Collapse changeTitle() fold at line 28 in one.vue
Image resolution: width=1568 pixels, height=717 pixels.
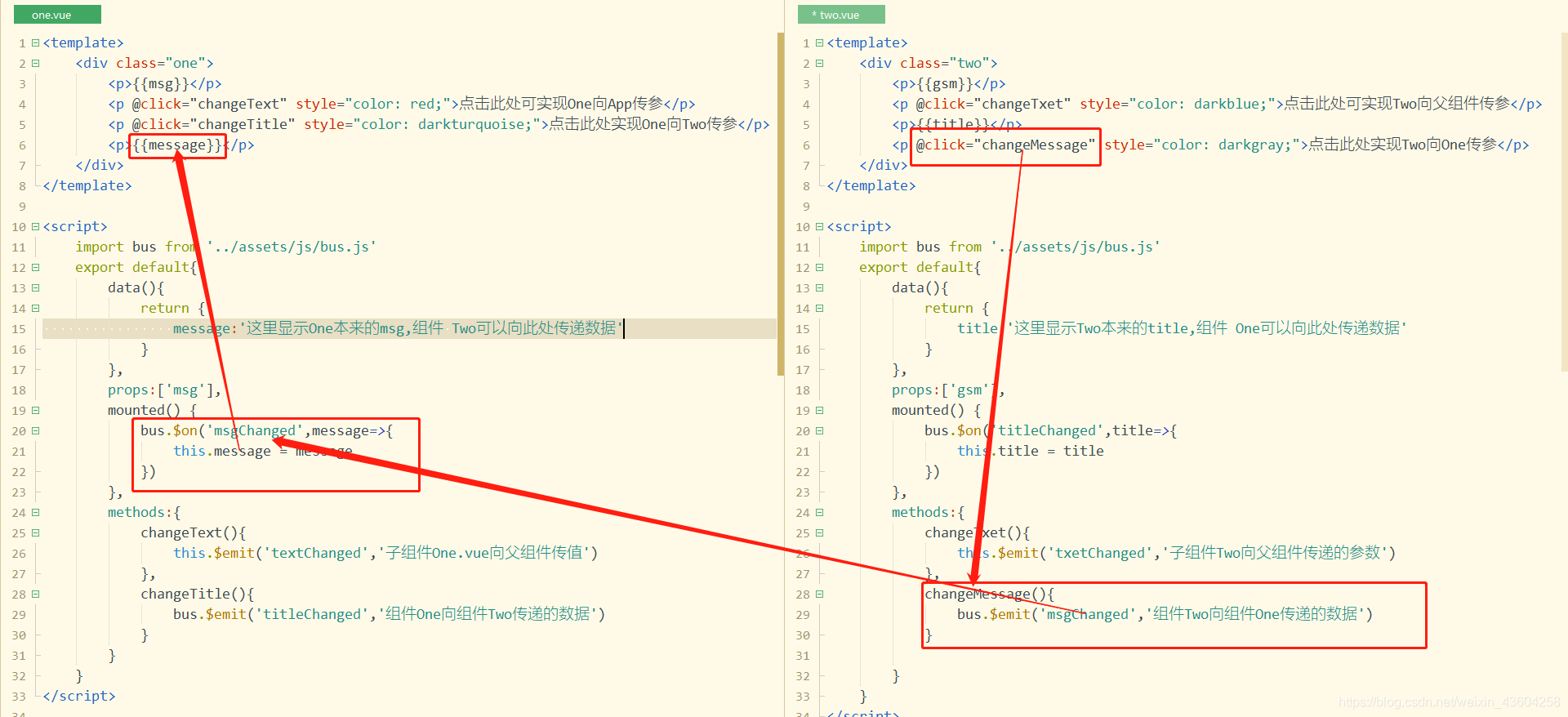point(35,594)
